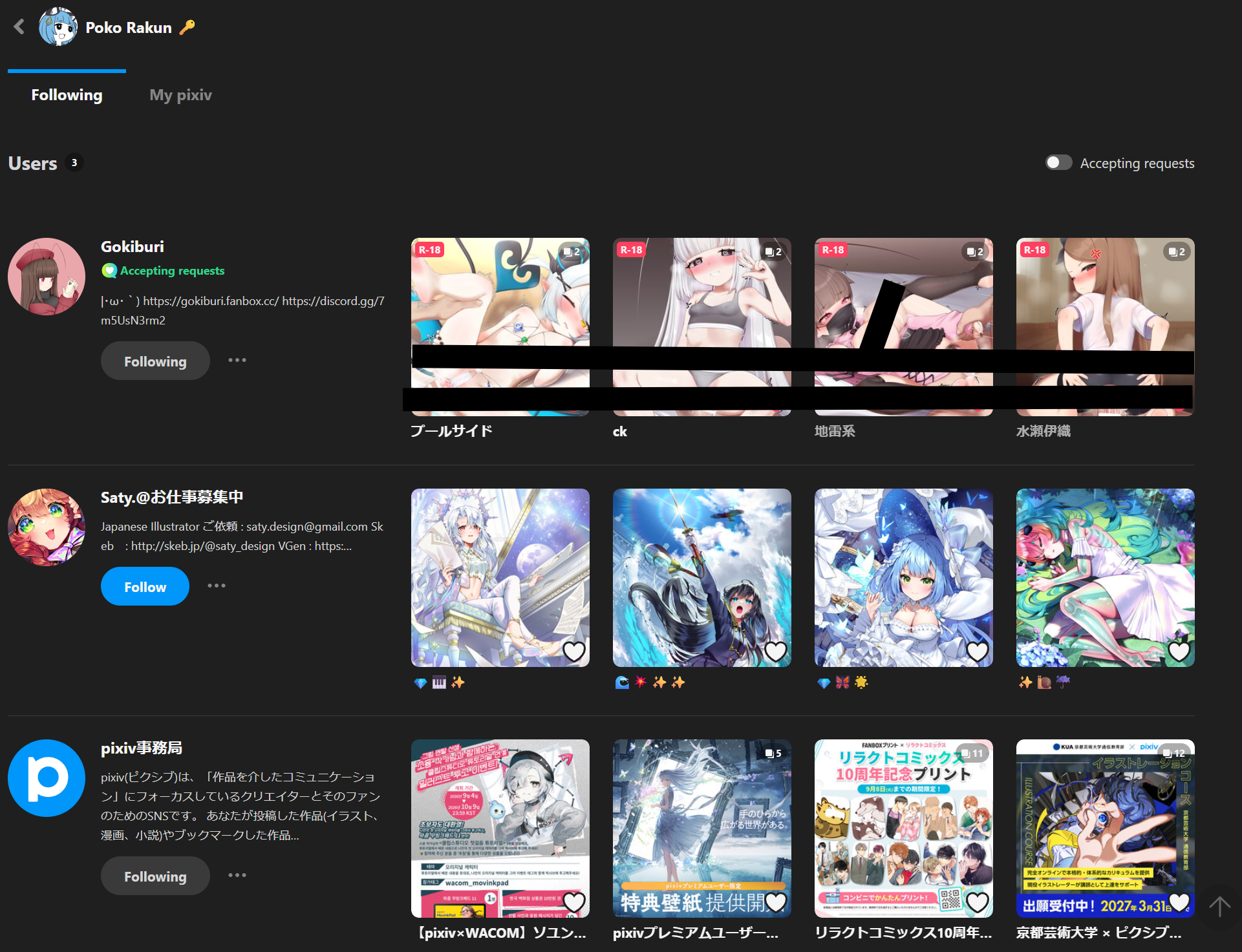1242x952 pixels.
Task: Switch to the My pixiv tab
Action: (x=180, y=95)
